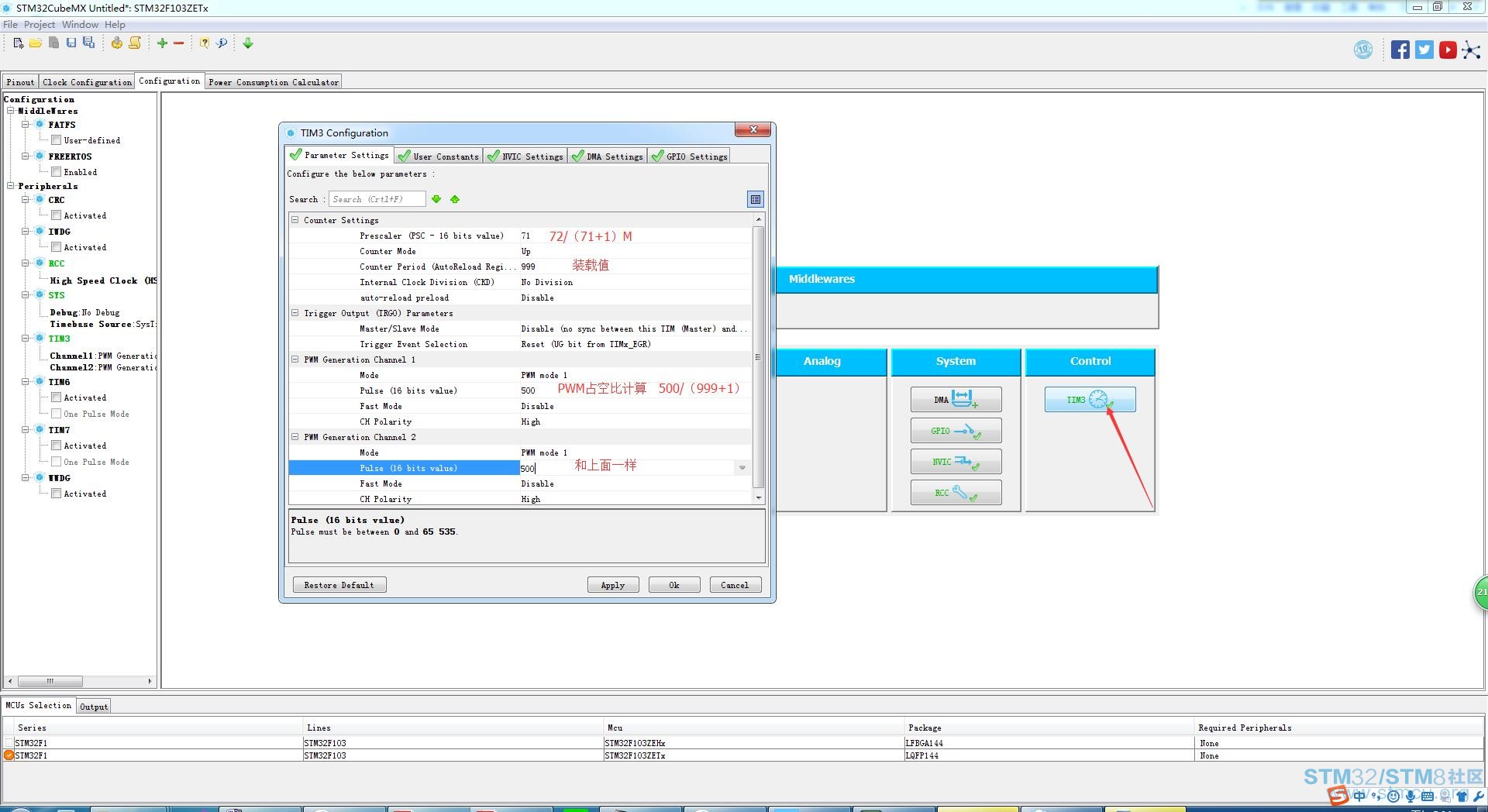This screenshot has width=1488, height=812.
Task: Toggle the parameter list view icon in dialog
Action: [x=756, y=199]
